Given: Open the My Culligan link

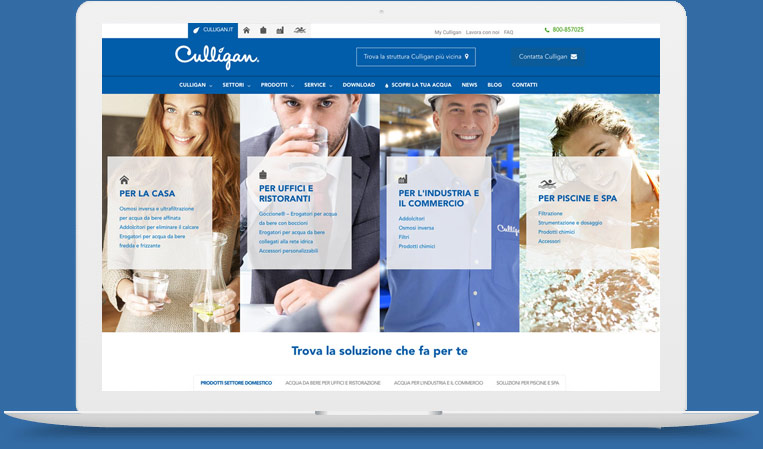Looking at the screenshot, I should point(448,32).
